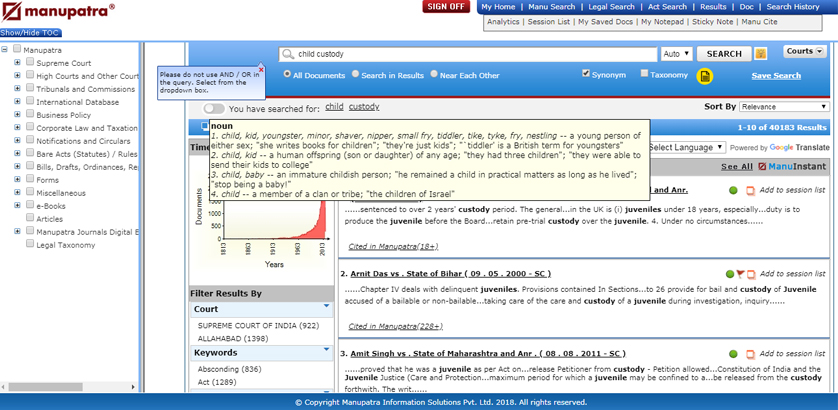Click red flag icon for Arnit Das result
838x410 pixels.
[740, 274]
